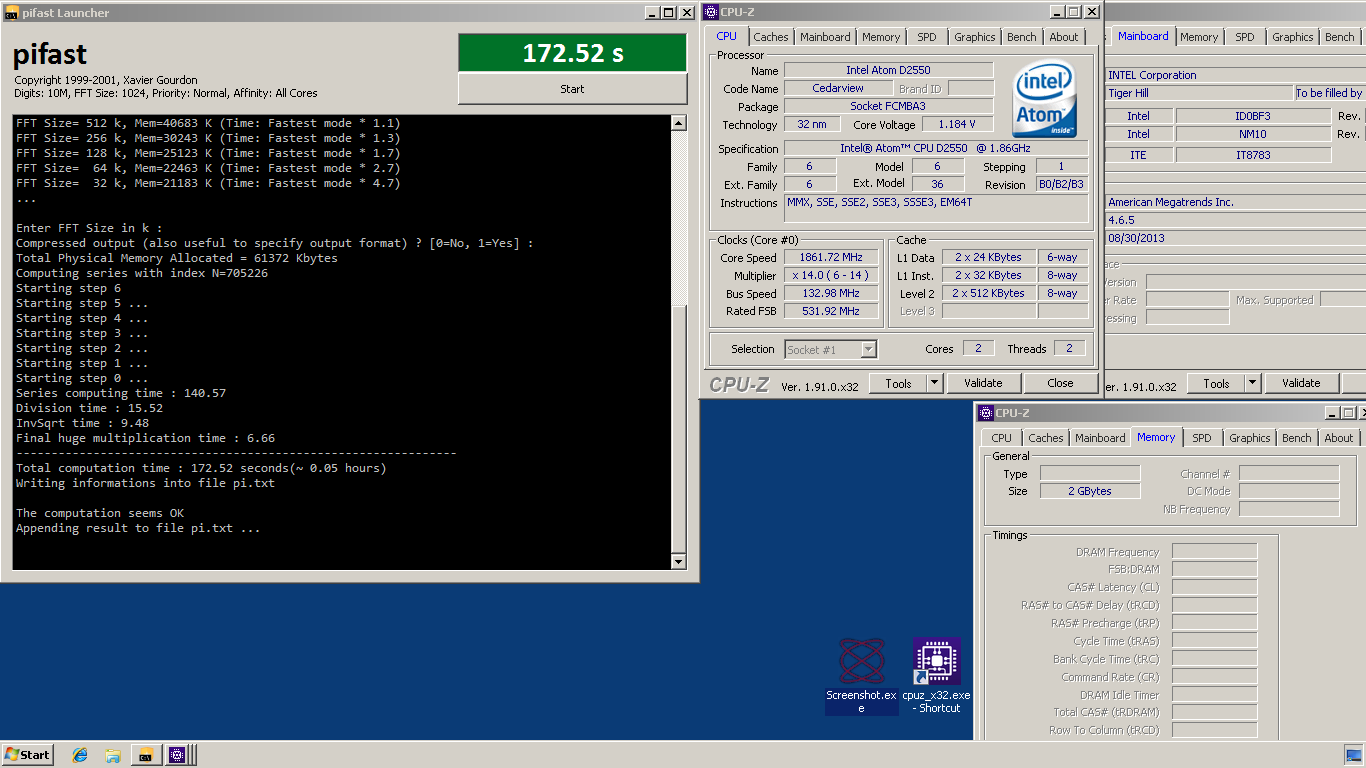
Task: Switch to Memory tab in front CPU-Z
Action: point(881,37)
